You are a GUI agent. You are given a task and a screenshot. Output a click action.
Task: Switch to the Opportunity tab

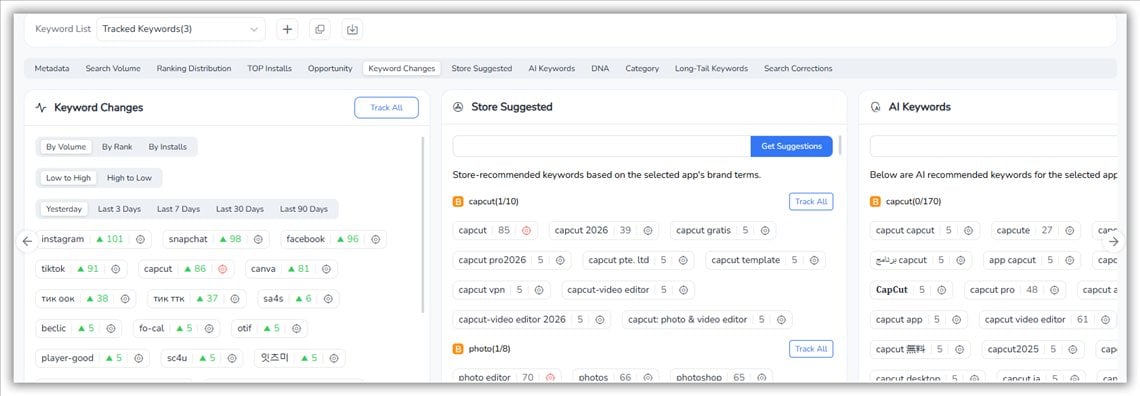[x=330, y=68]
